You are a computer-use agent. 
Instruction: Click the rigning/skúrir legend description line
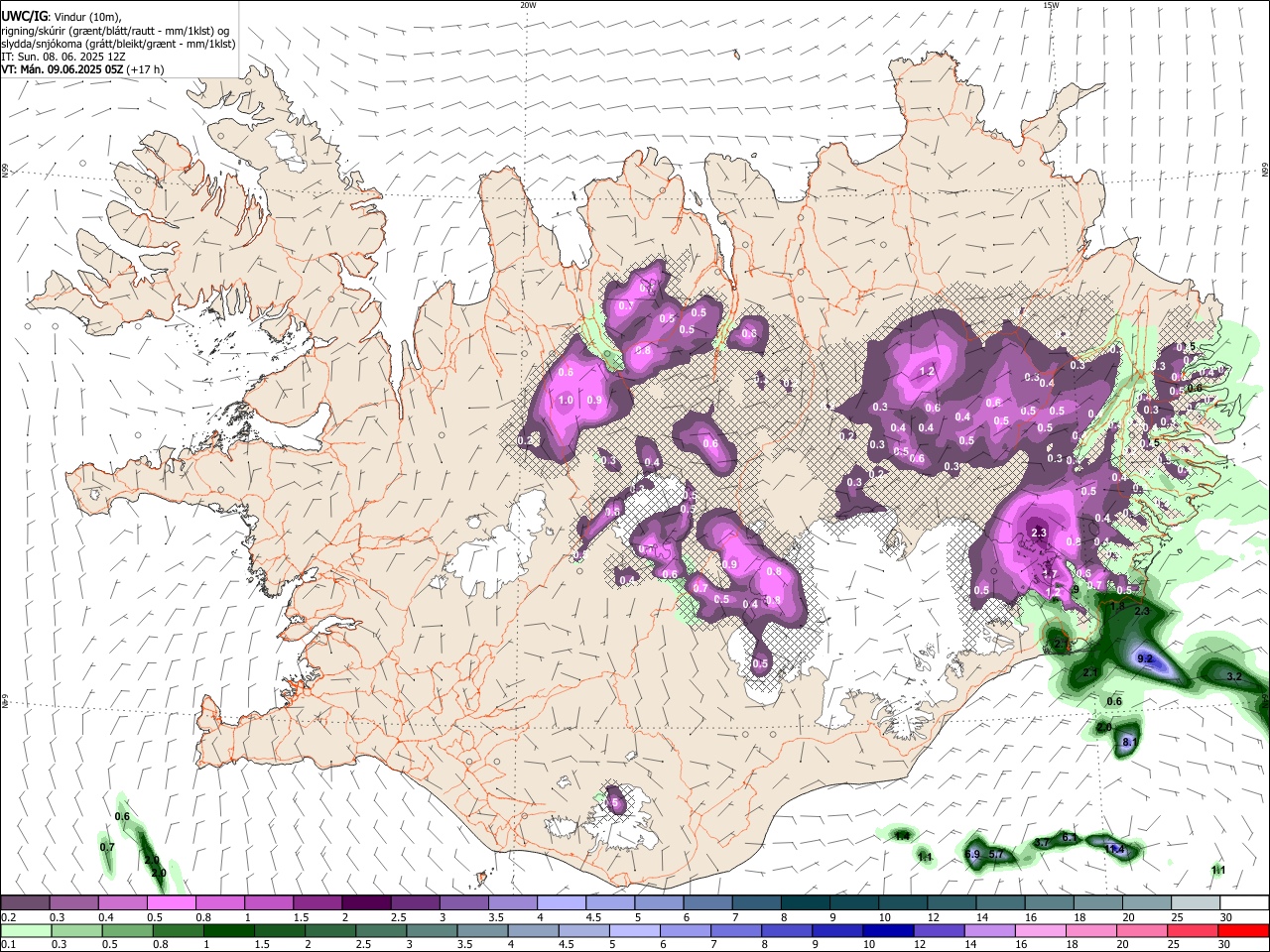[115, 31]
